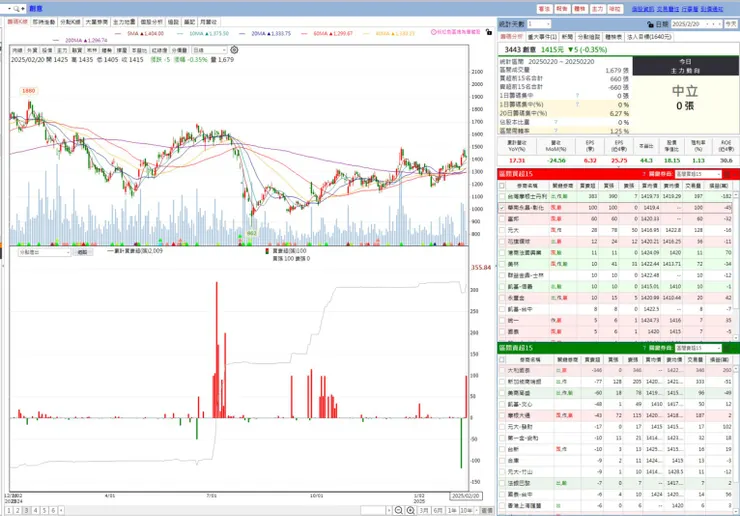Click the button next to 分點進出 dropdown
Screen dimensions: 740x516
(82, 253)
